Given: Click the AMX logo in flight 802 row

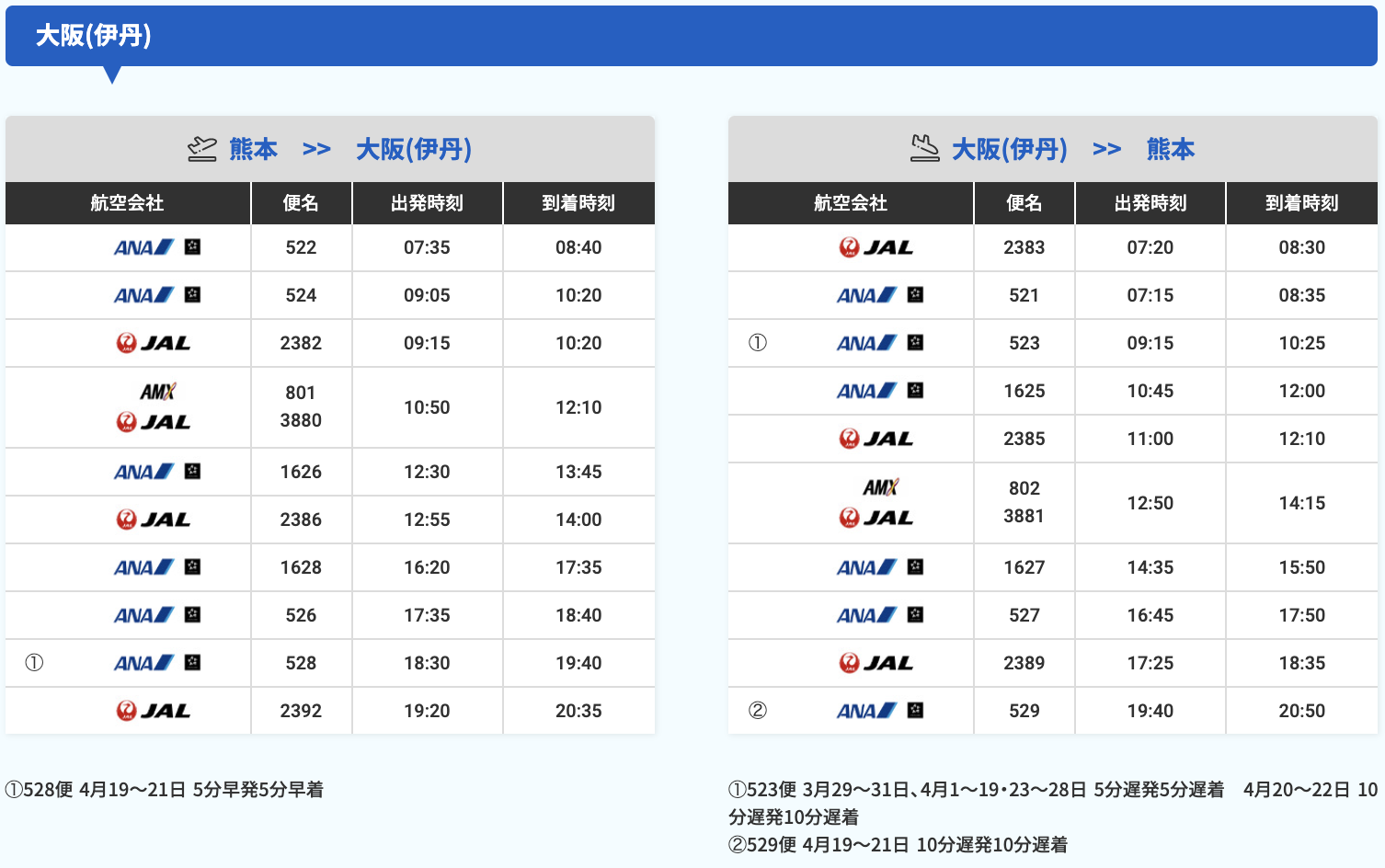Looking at the screenshot, I should pos(880,487).
